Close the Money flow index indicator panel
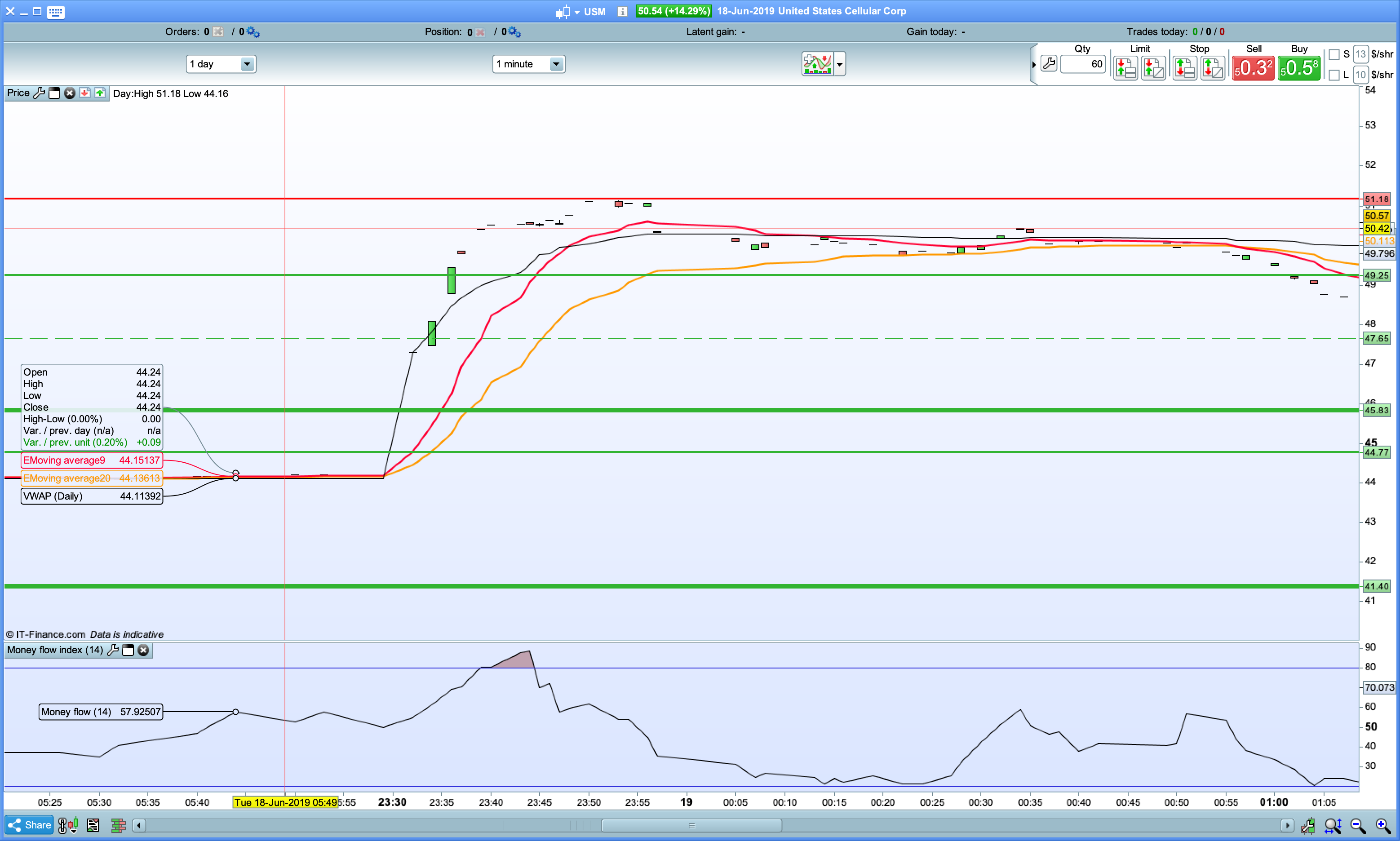This screenshot has height=841, width=1400. [144, 650]
